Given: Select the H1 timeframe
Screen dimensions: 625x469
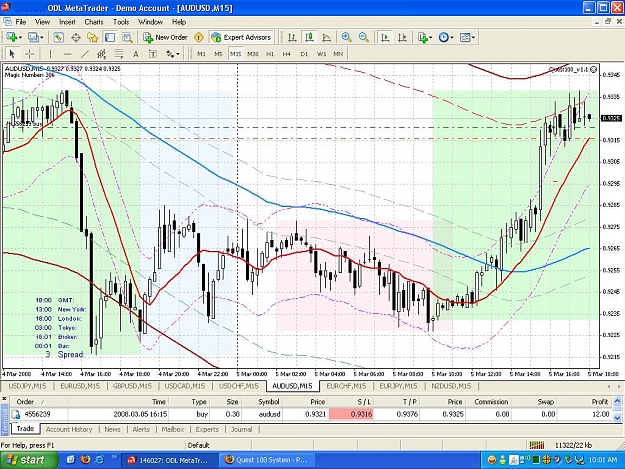Looking at the screenshot, I should (270, 54).
